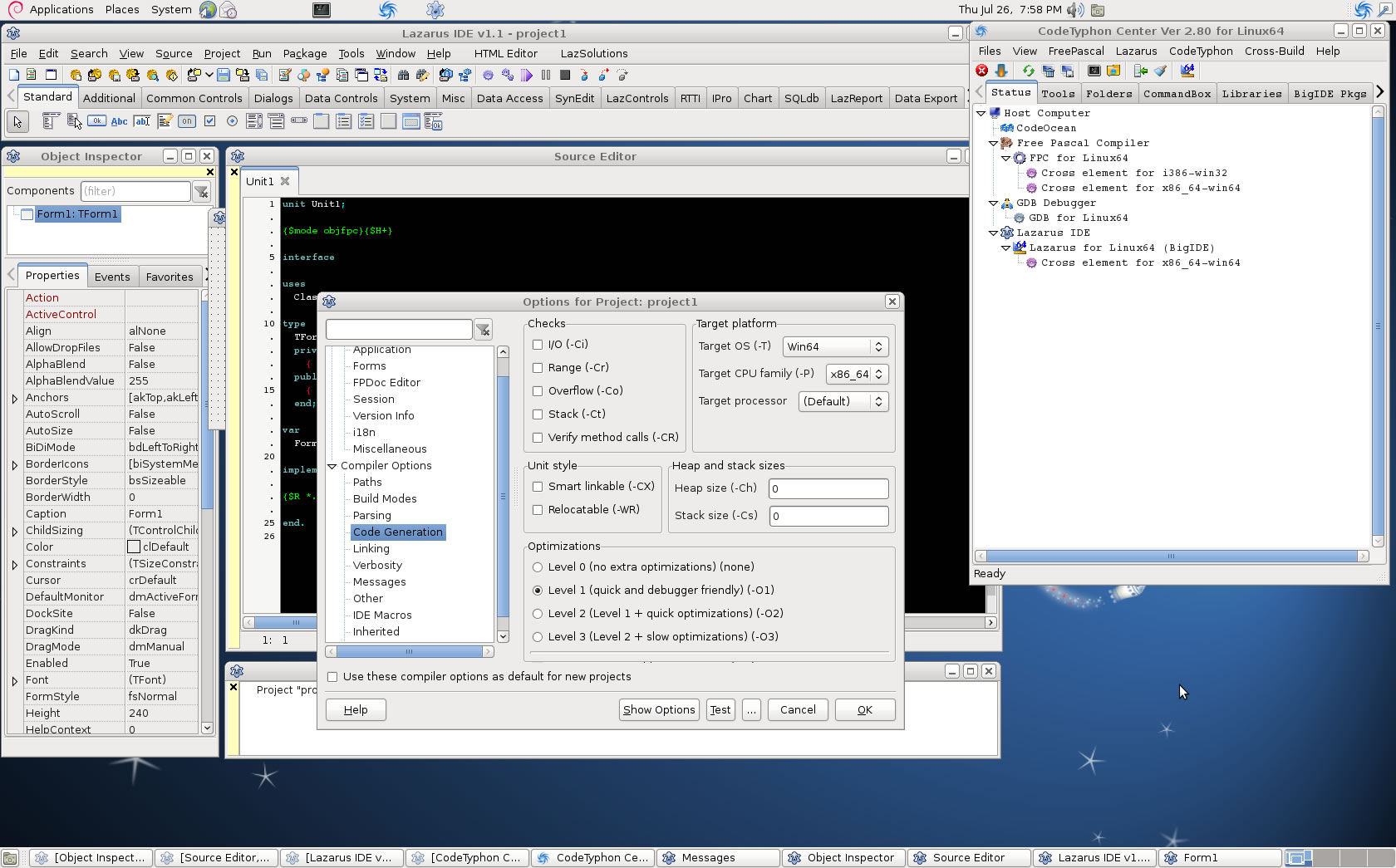Click the Heap size (-Ch) input field
This screenshot has height=868, width=1396.
(x=828, y=488)
